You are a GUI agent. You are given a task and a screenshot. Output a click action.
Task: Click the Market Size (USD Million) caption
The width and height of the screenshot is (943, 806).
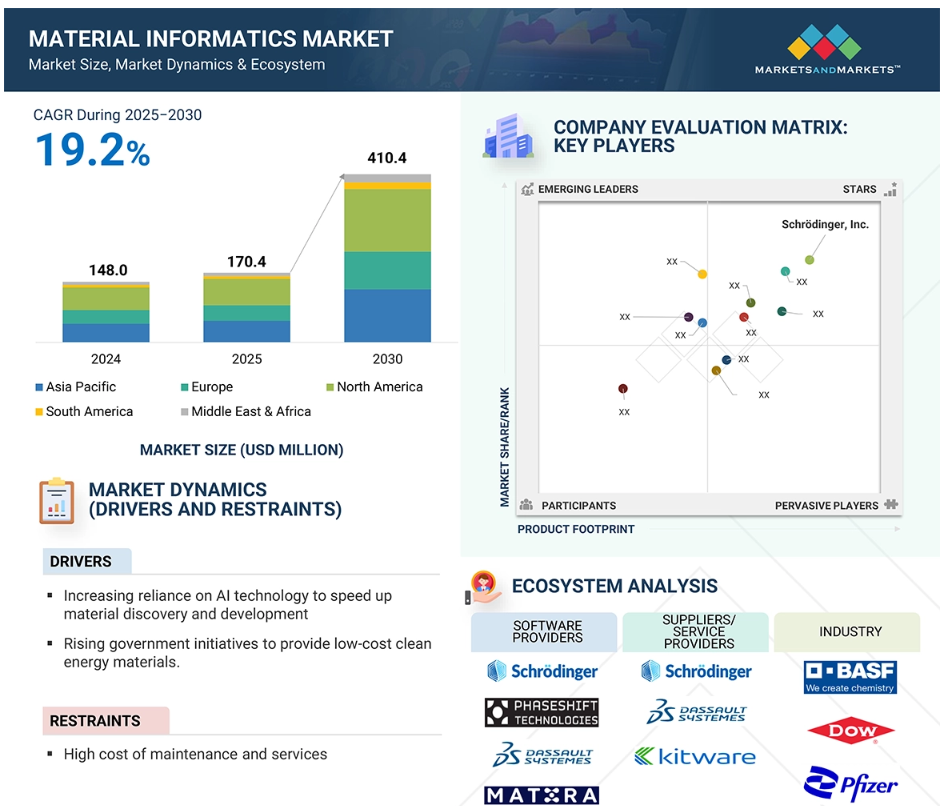[x=242, y=450]
